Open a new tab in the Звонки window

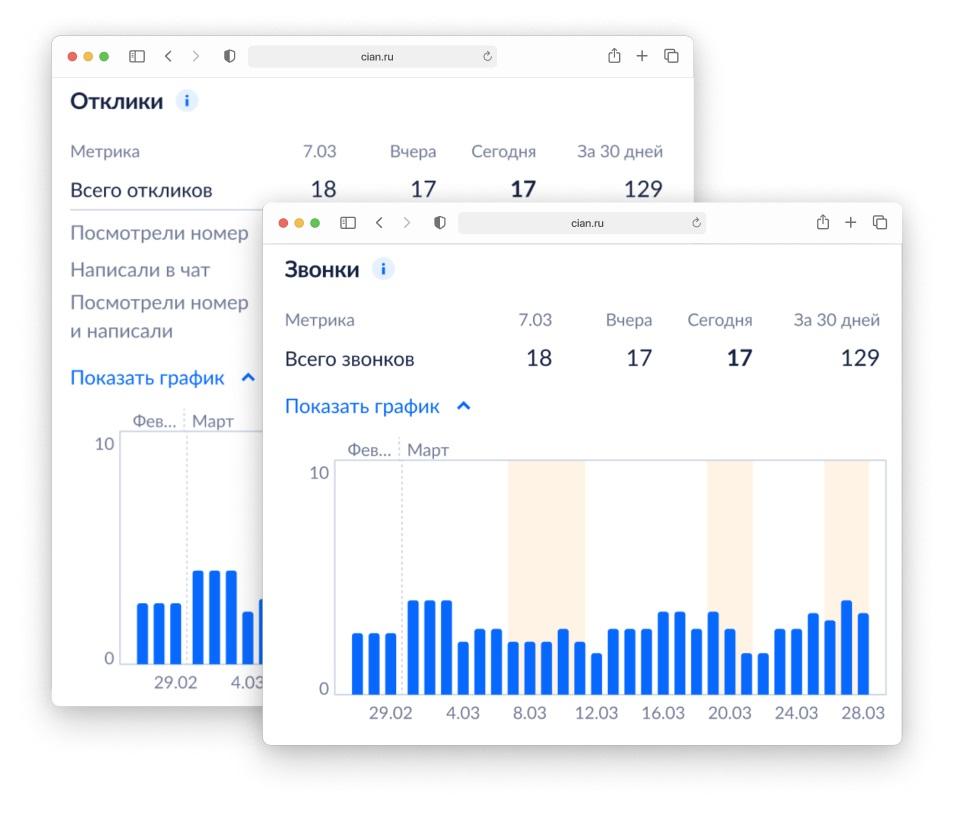(x=851, y=223)
